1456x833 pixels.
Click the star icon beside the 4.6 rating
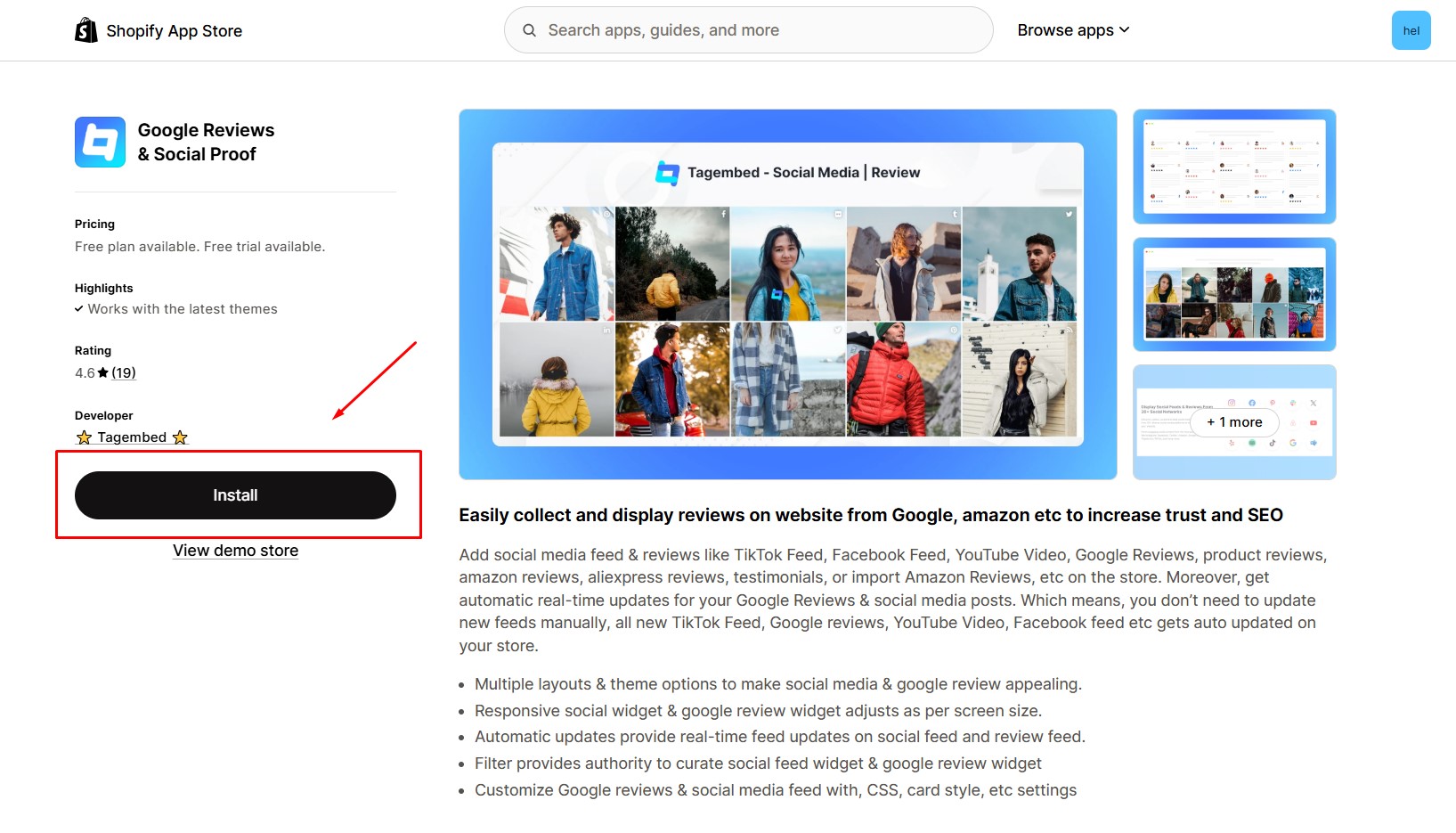coord(105,372)
